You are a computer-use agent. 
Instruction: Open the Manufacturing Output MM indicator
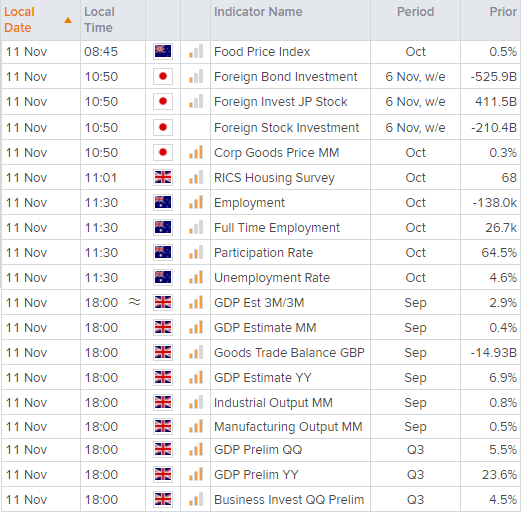288,427
